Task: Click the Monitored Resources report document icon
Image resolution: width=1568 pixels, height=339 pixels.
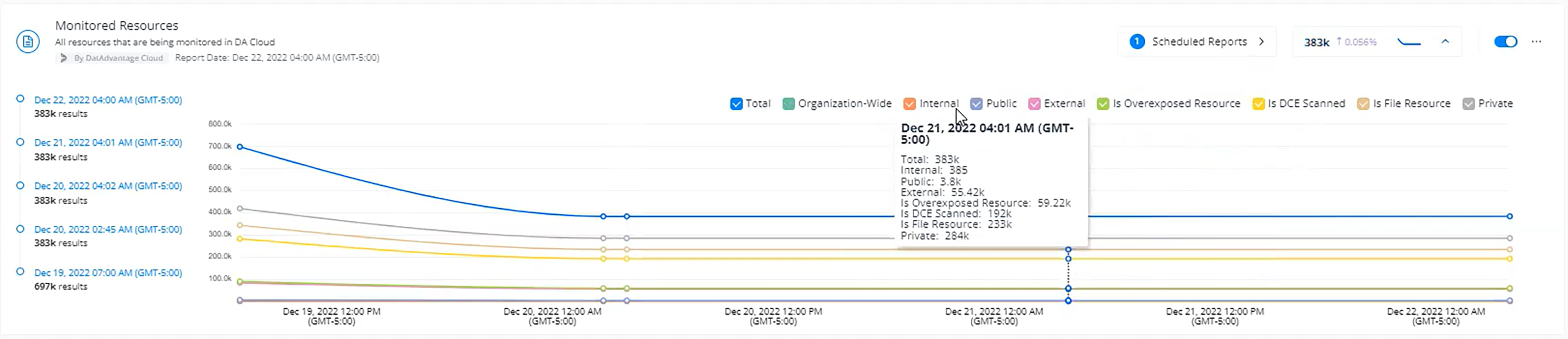Action: (28, 42)
